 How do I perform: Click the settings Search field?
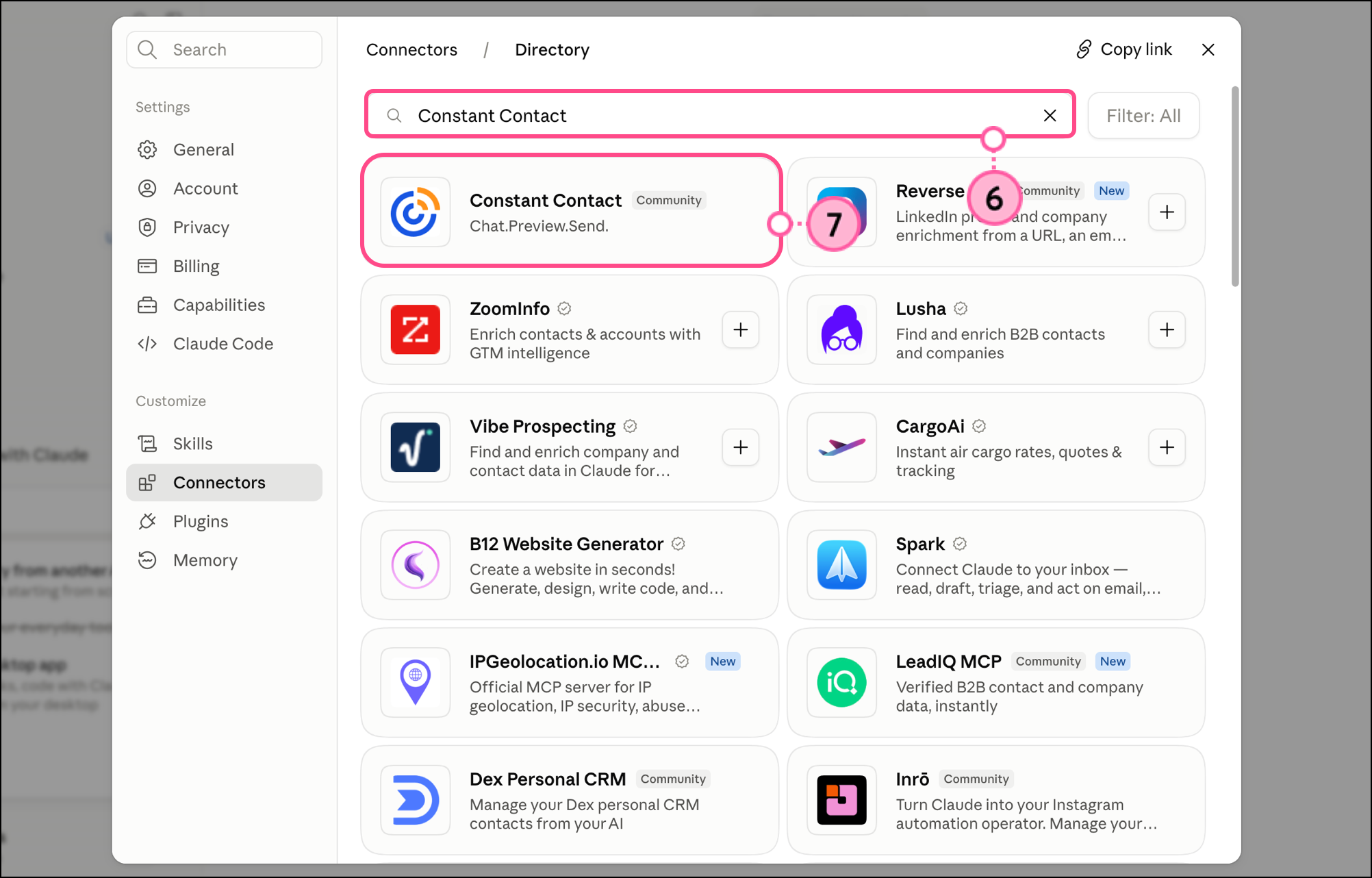(x=224, y=49)
